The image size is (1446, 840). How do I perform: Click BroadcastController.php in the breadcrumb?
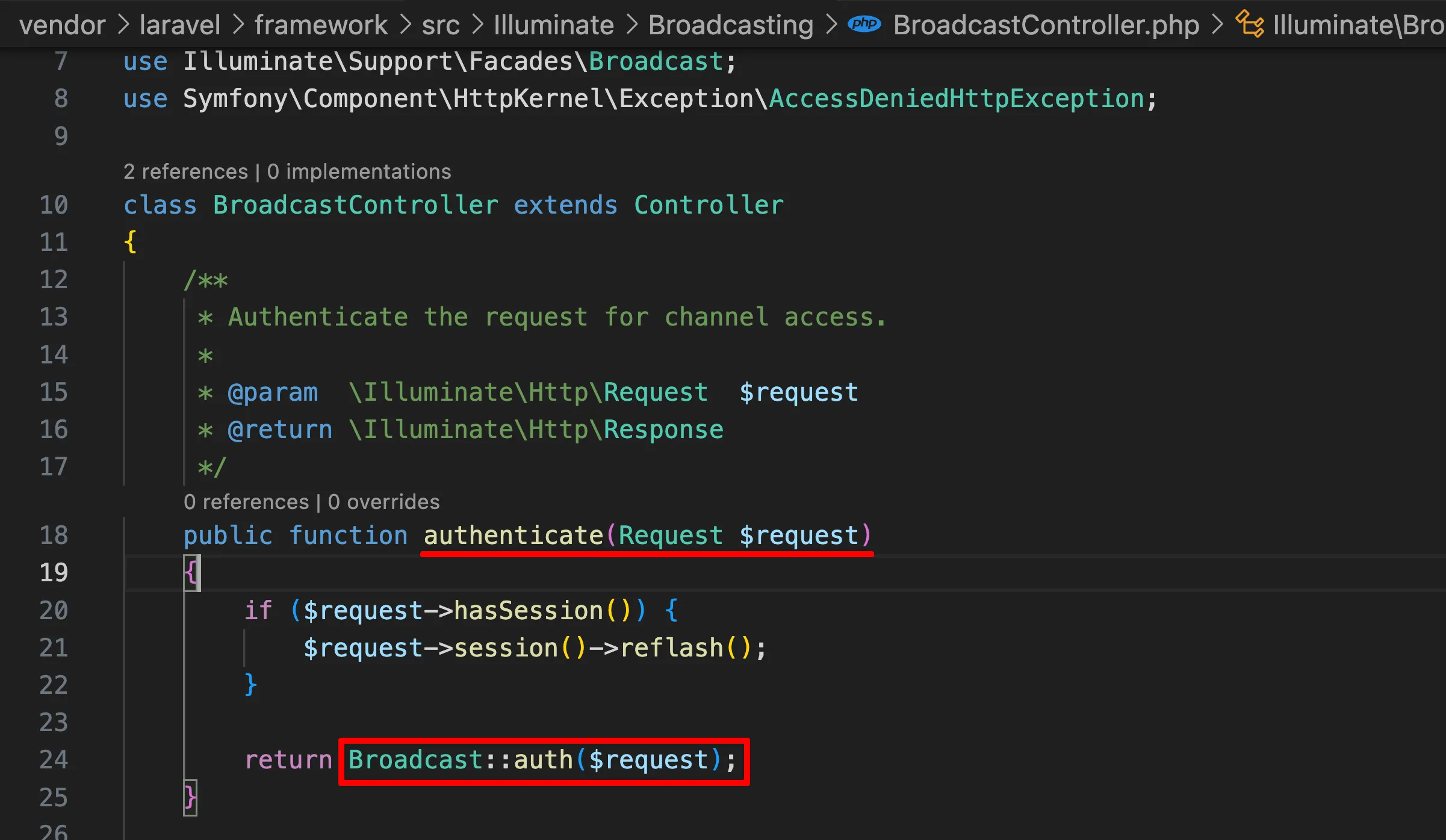point(1046,25)
